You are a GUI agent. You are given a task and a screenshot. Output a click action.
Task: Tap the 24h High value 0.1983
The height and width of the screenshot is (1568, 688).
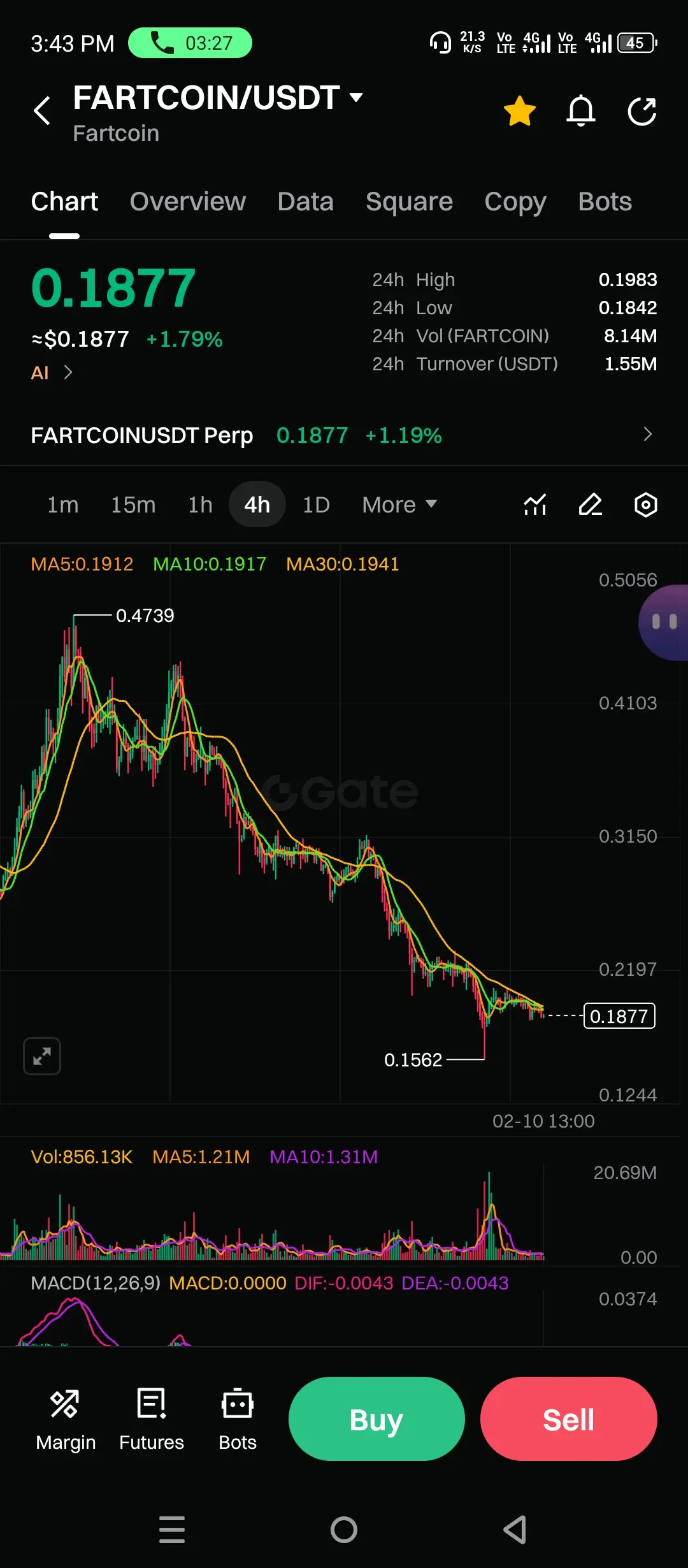[x=627, y=280]
